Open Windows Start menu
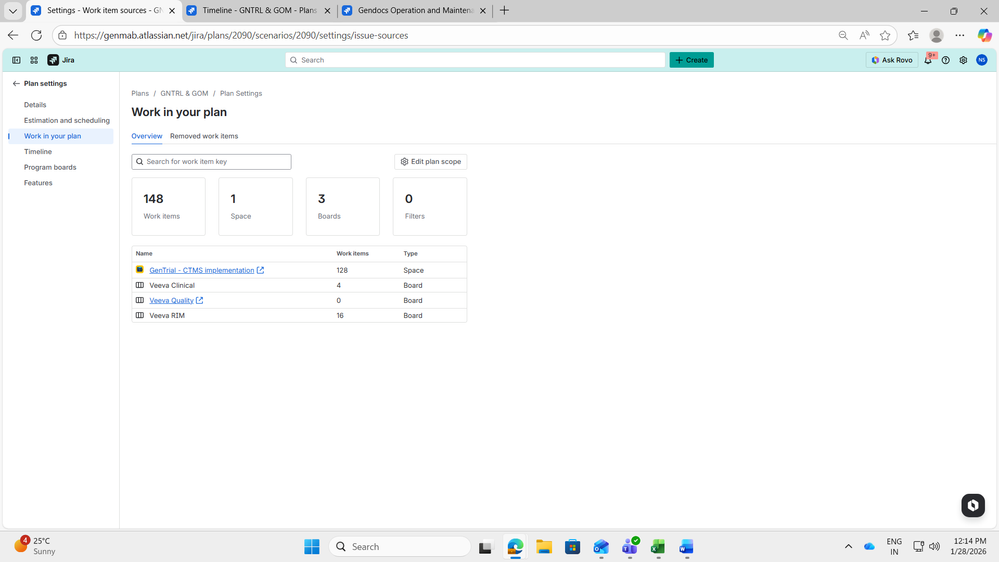999x562 pixels. click(312, 547)
